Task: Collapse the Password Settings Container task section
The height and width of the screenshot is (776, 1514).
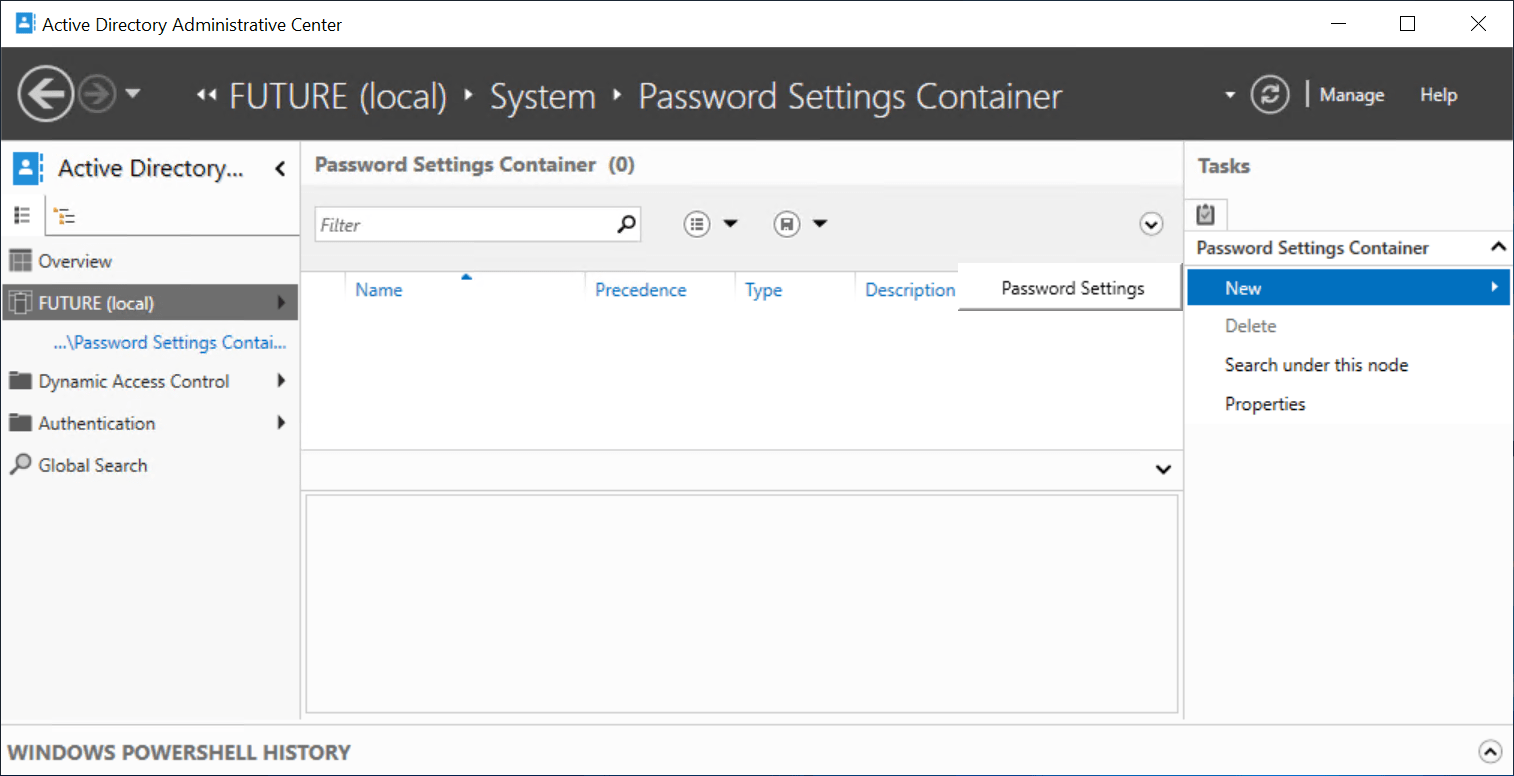Action: coord(1497,247)
